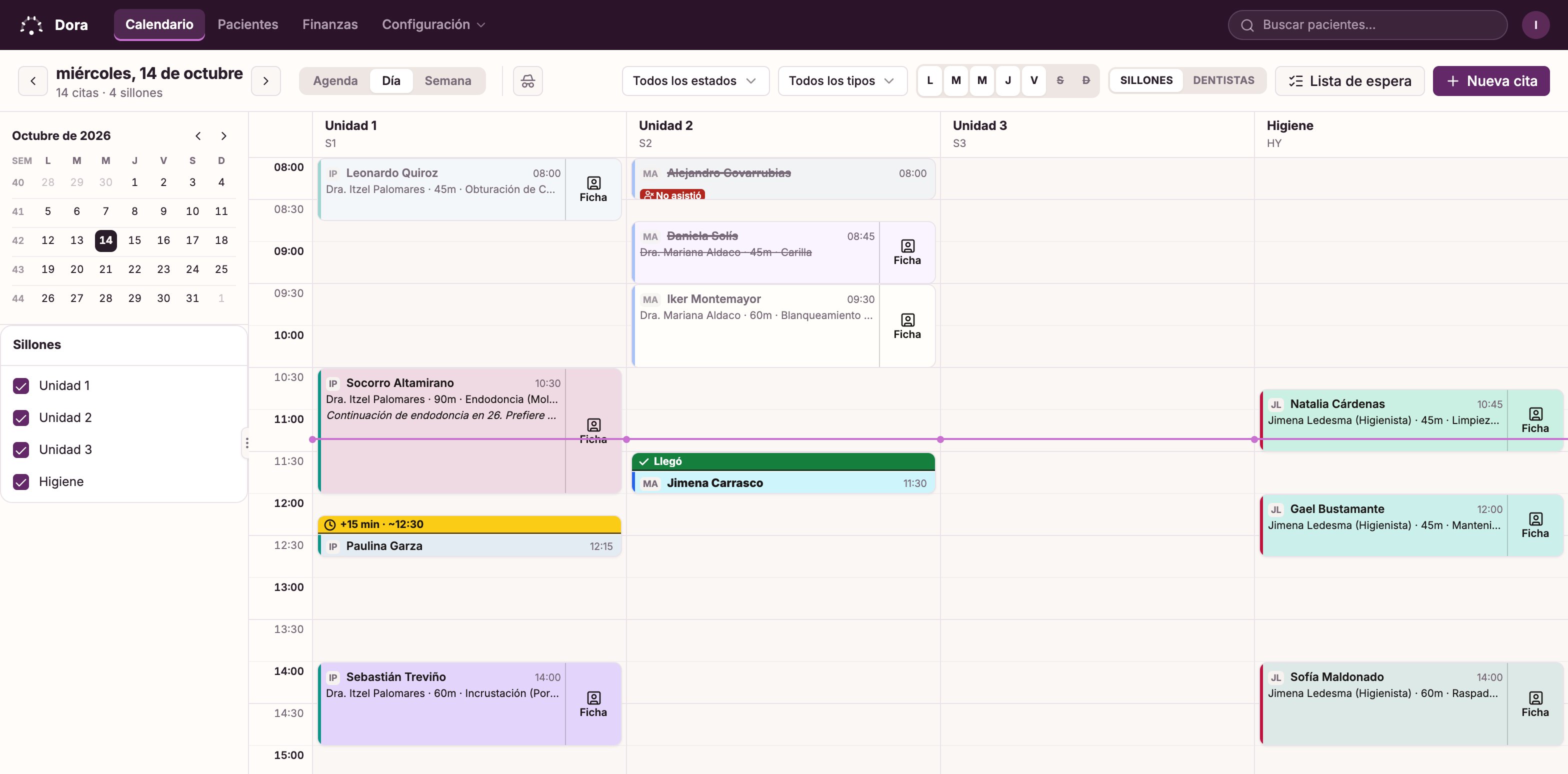1568x774 pixels.
Task: Open Todos los tipos dropdown
Action: point(842,81)
